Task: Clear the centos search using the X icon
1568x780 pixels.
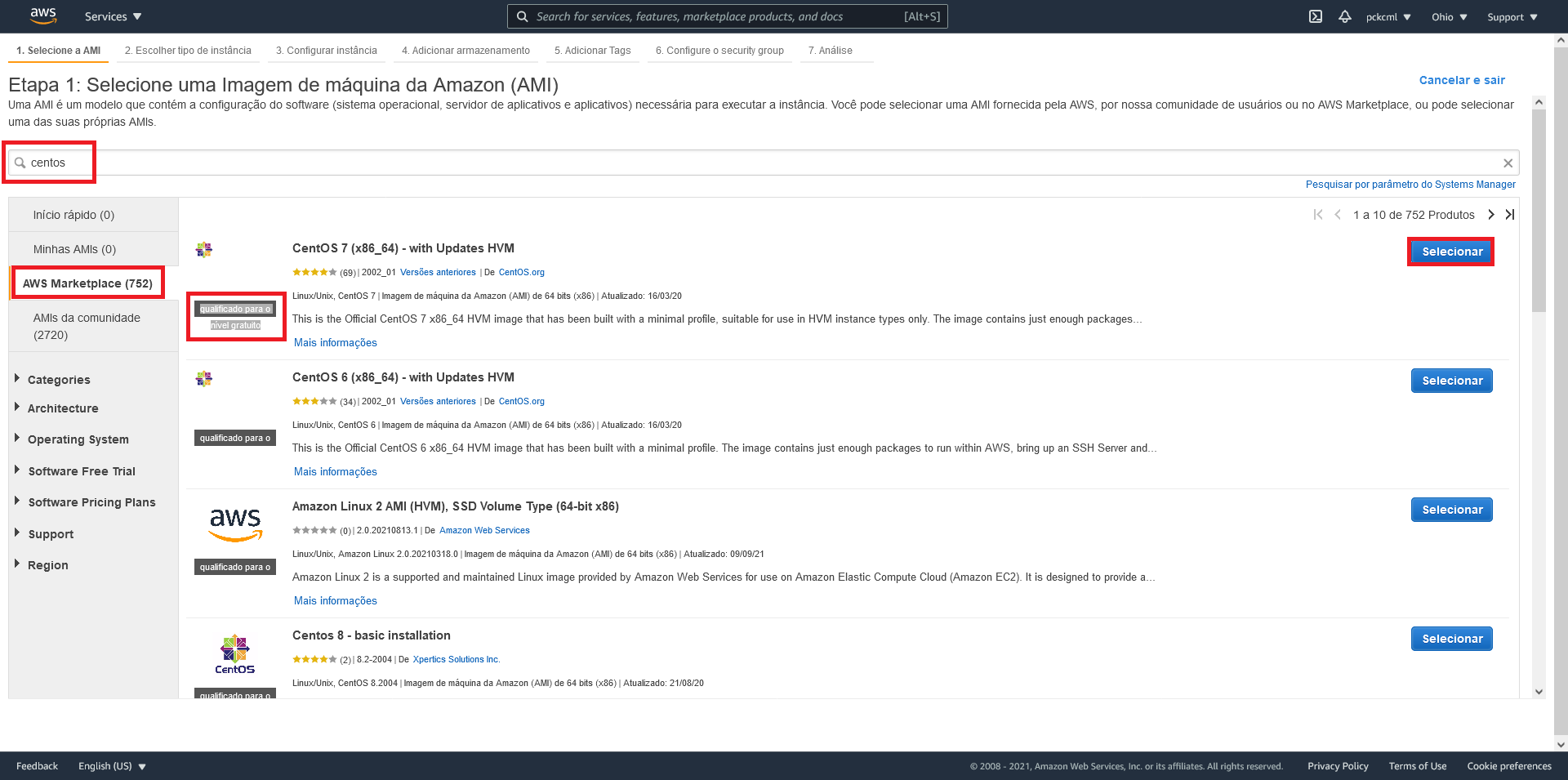Action: (x=1508, y=163)
